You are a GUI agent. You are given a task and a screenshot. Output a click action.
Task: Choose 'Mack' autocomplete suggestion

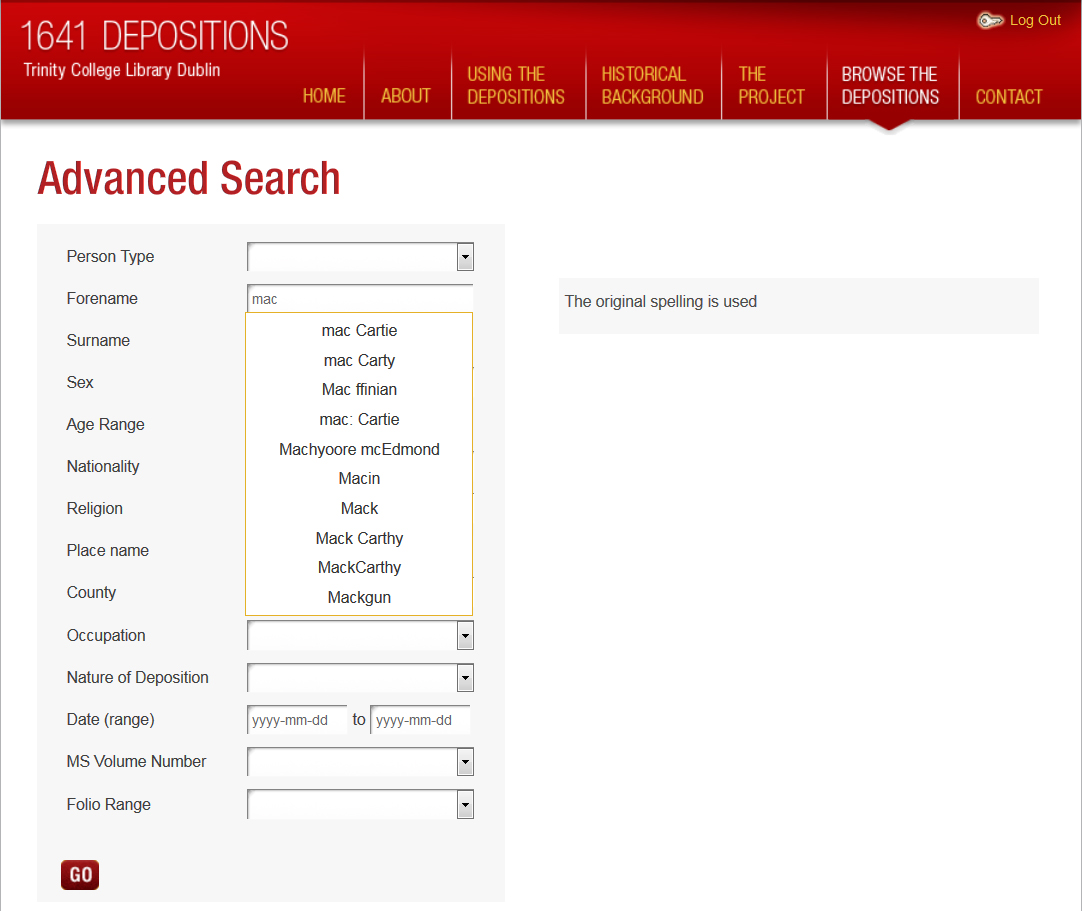359,508
